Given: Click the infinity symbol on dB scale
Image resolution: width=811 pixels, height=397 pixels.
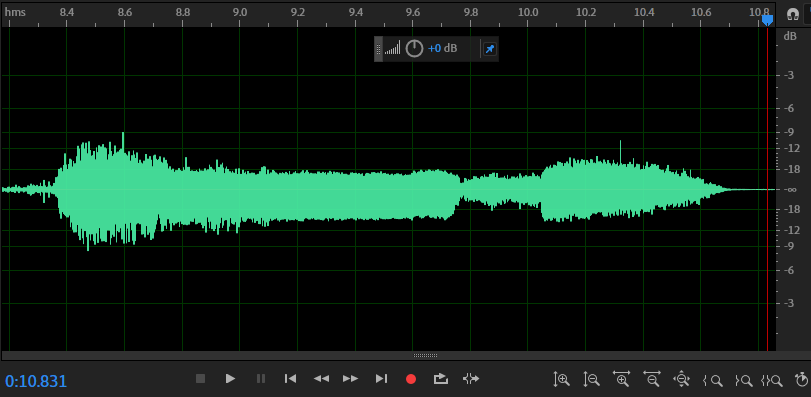Looking at the screenshot, I should tap(790, 190).
